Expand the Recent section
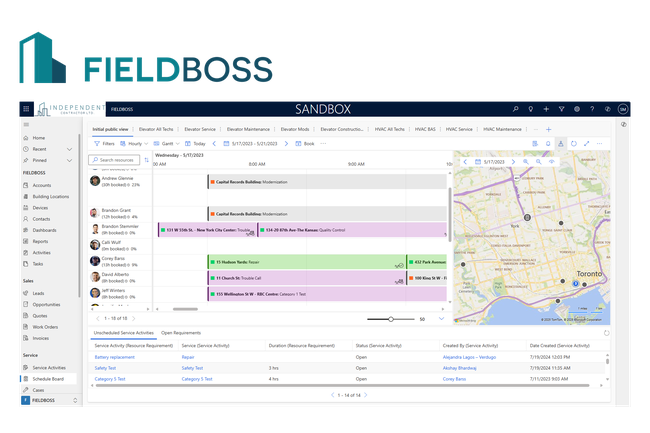The height and width of the screenshot is (433, 650). pyautogui.click(x=69, y=149)
